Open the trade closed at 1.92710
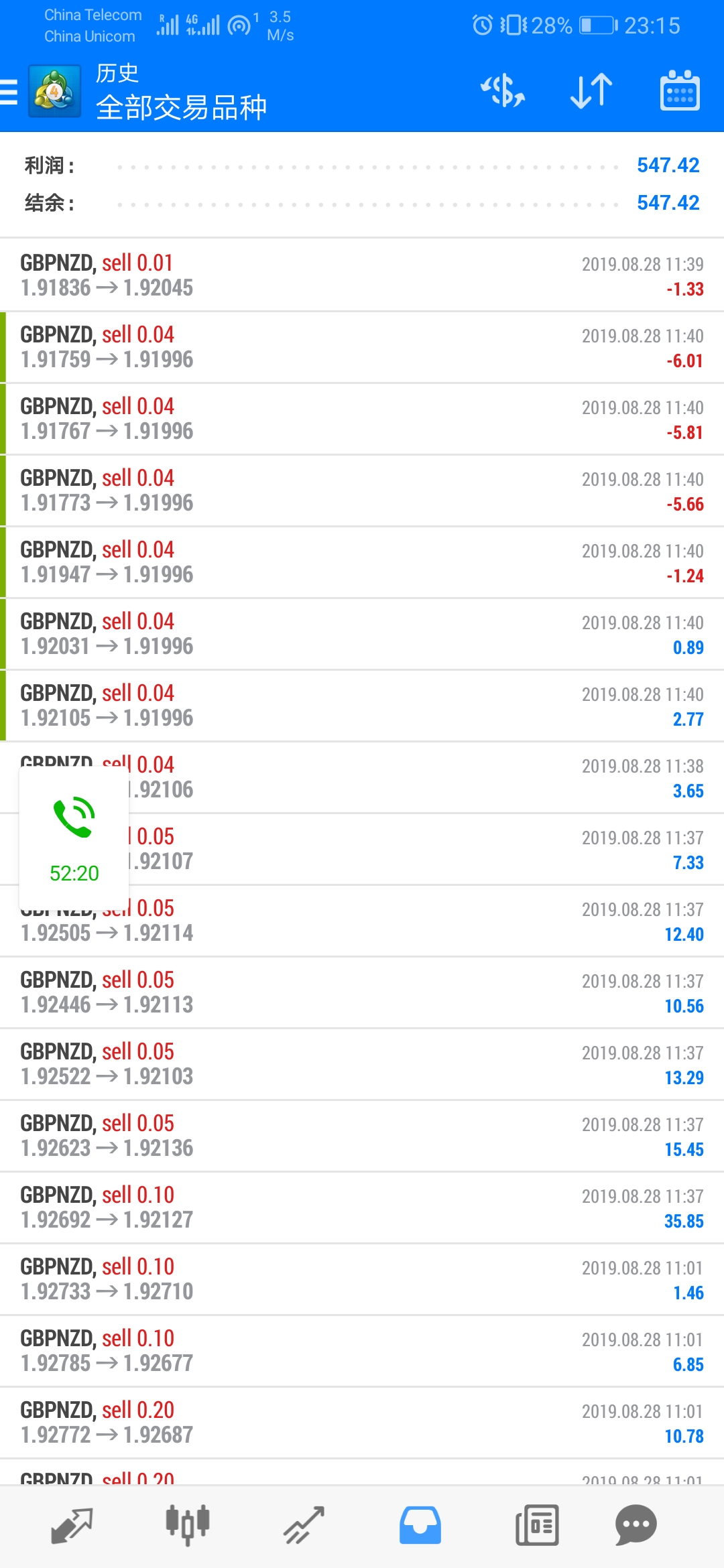This screenshot has width=724, height=1568. (x=362, y=1279)
